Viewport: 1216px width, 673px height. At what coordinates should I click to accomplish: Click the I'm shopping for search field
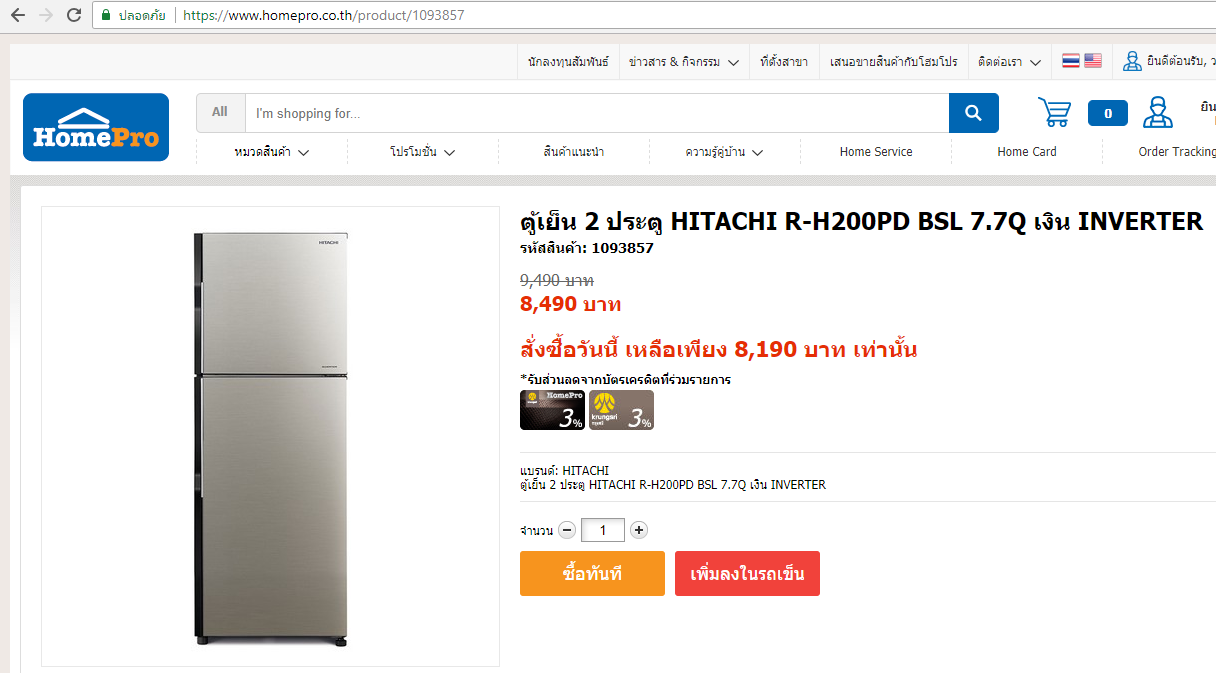click(597, 113)
